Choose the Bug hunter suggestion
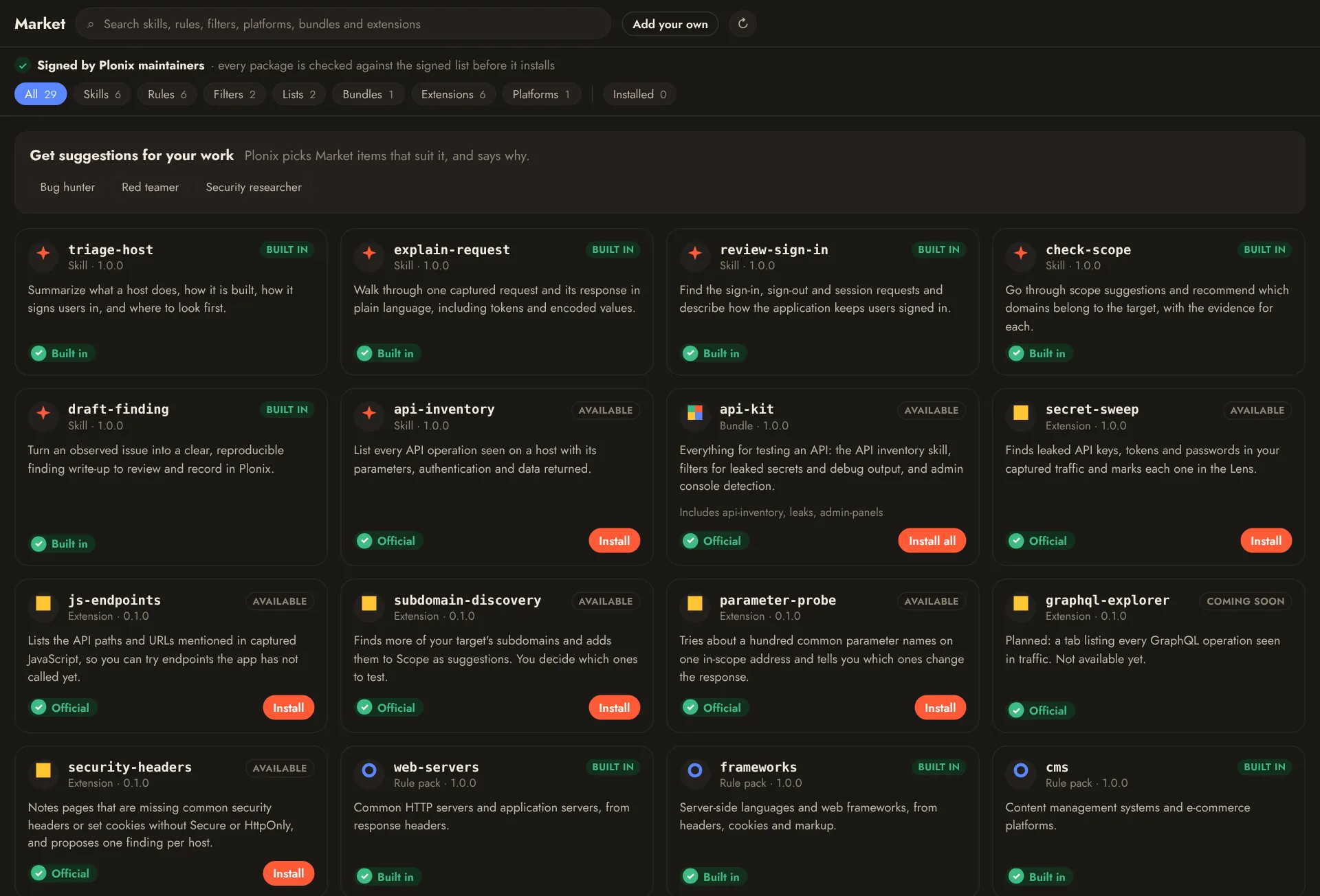The height and width of the screenshot is (896, 1320). point(67,187)
